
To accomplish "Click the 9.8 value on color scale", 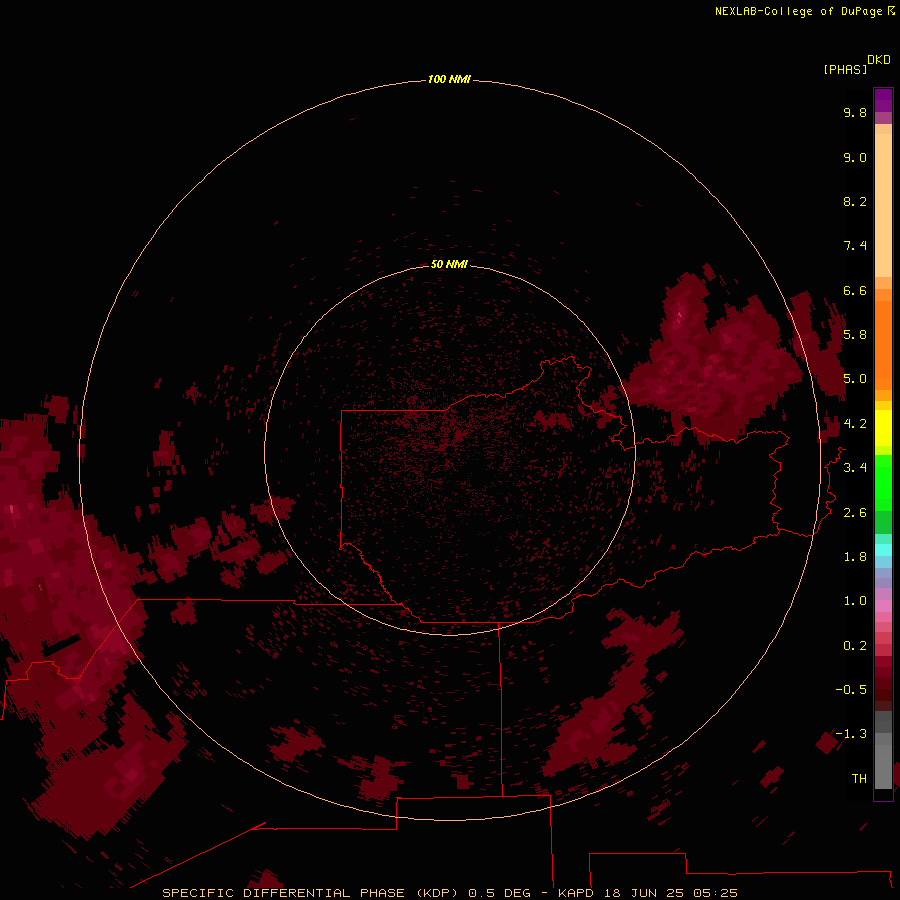I will click(x=855, y=112).
